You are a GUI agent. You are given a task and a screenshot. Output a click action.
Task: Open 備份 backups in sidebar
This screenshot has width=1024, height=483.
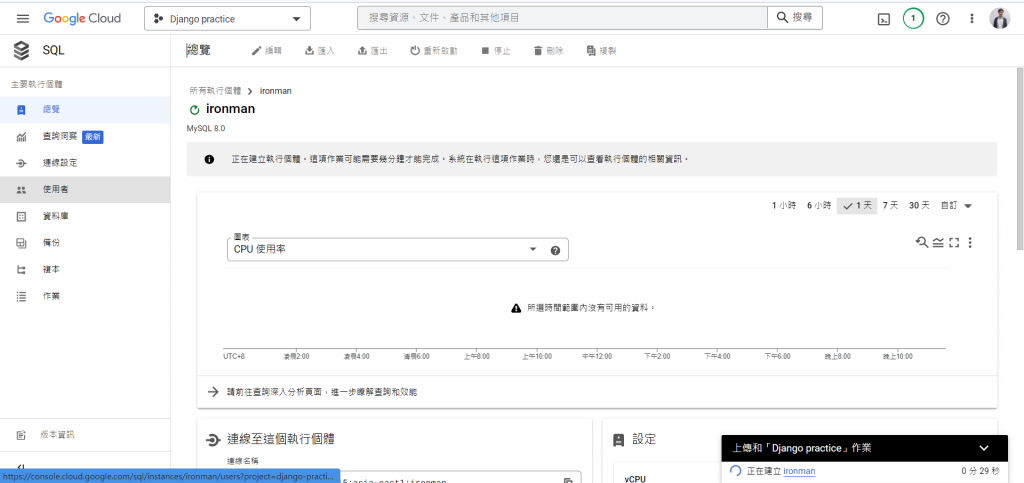coord(85,243)
